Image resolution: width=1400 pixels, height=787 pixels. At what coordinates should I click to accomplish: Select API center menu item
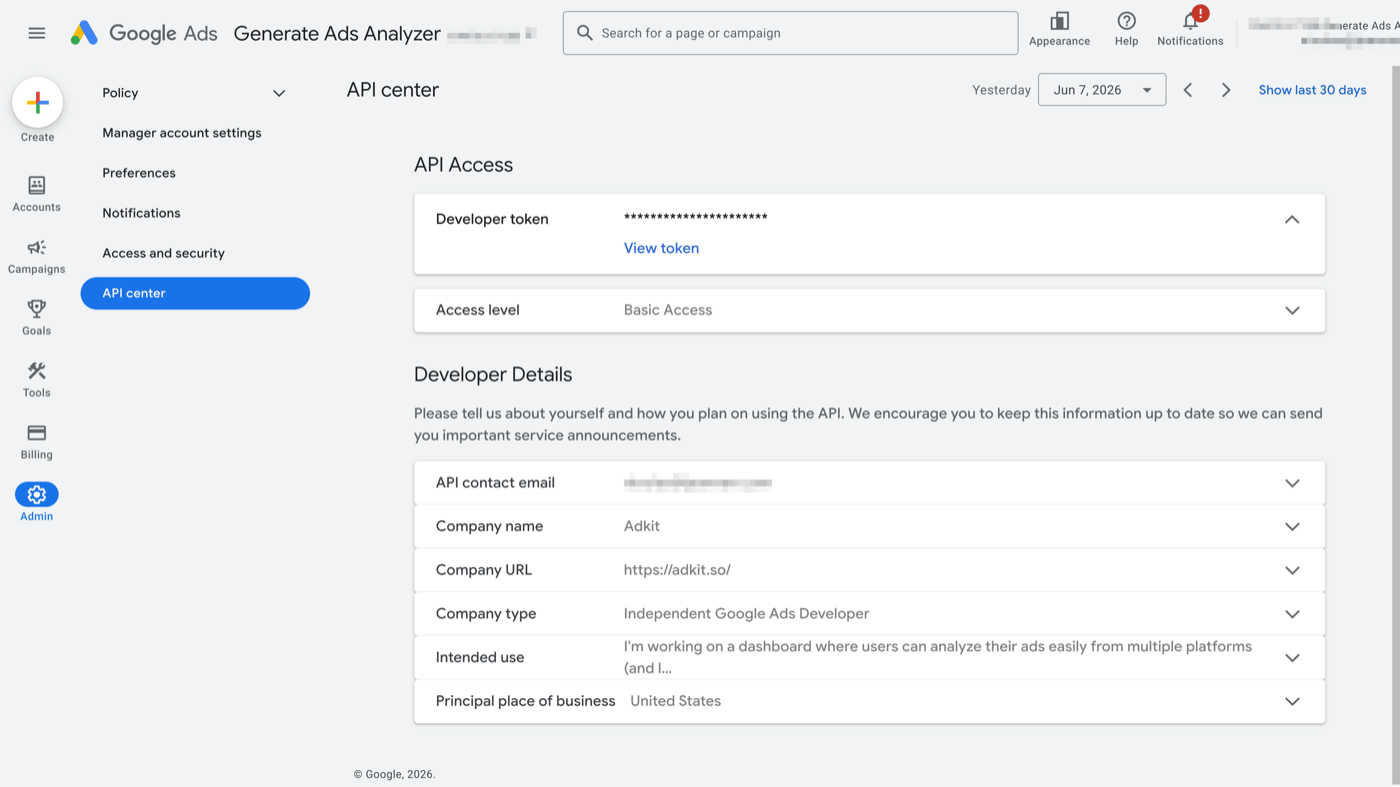(195, 293)
